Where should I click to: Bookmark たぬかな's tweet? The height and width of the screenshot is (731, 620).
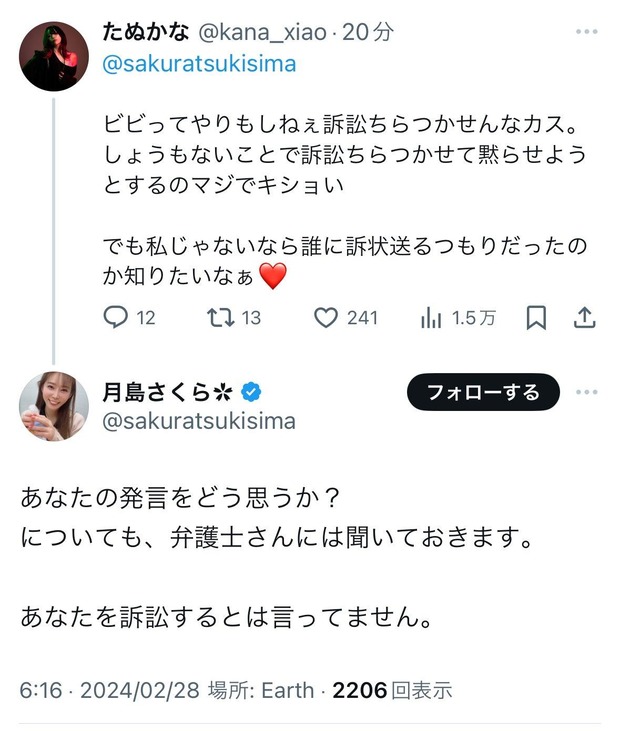536,318
